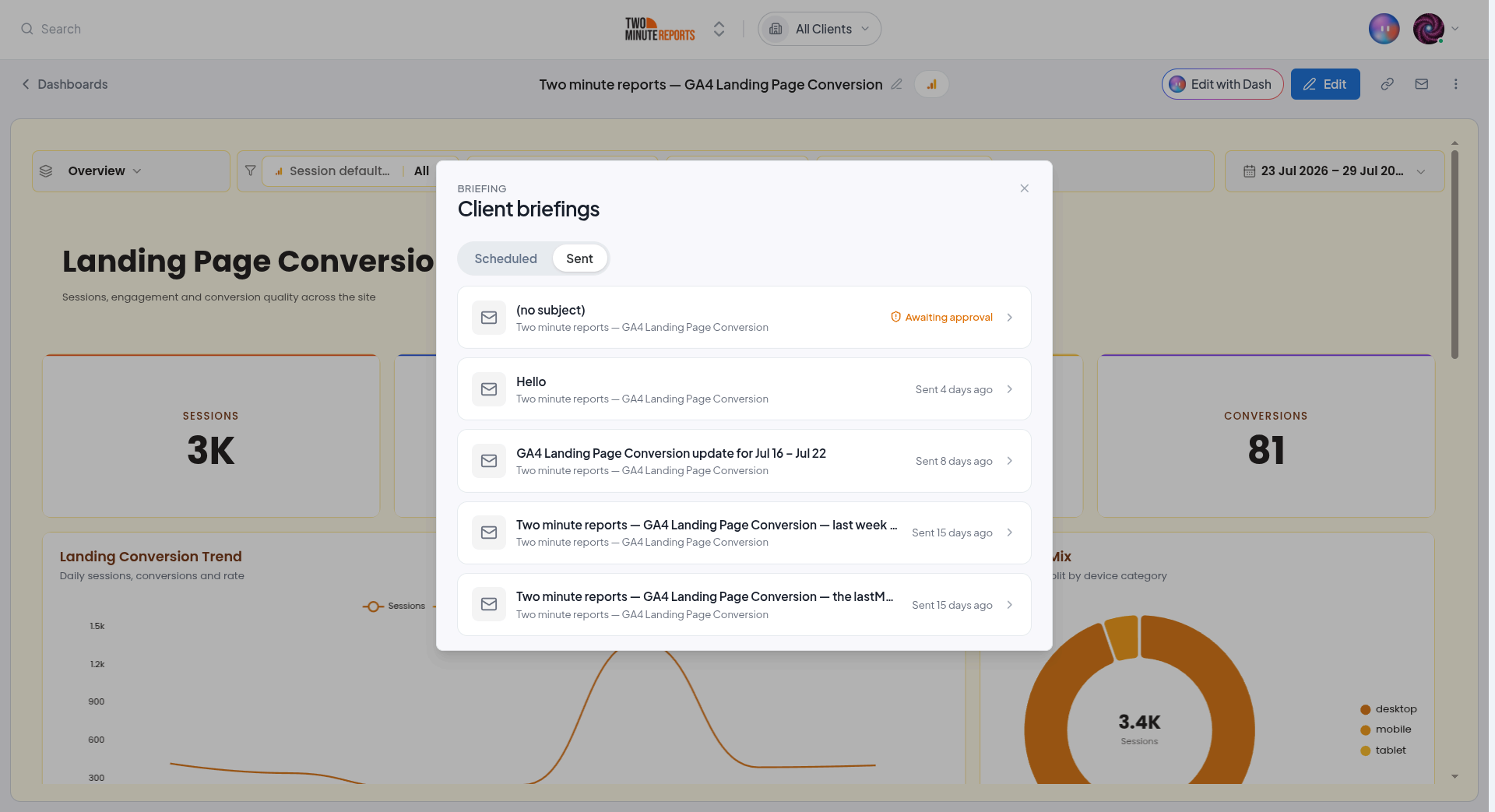Click the Sessions 3K metric card
The image size is (1495, 812).
click(x=211, y=436)
